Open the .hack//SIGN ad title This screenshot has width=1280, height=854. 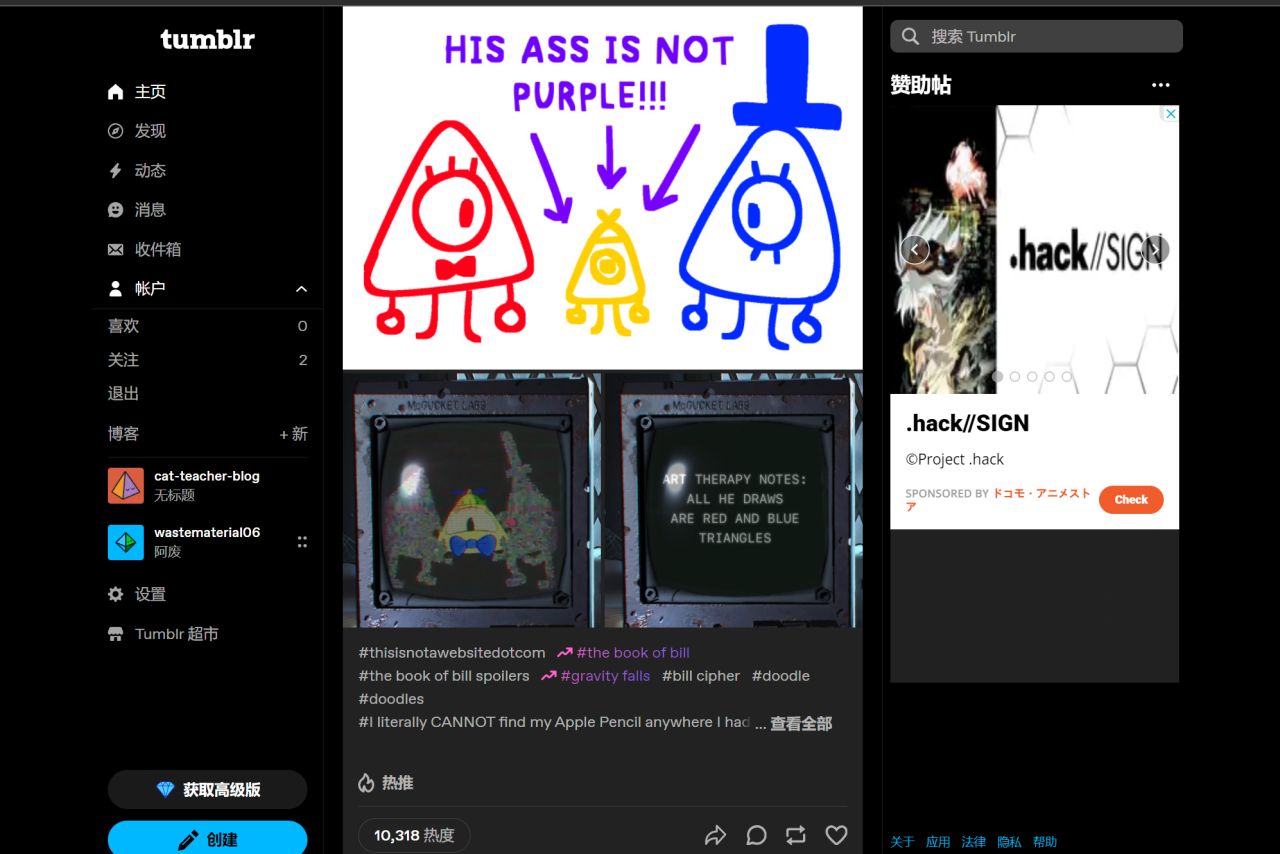(x=967, y=423)
